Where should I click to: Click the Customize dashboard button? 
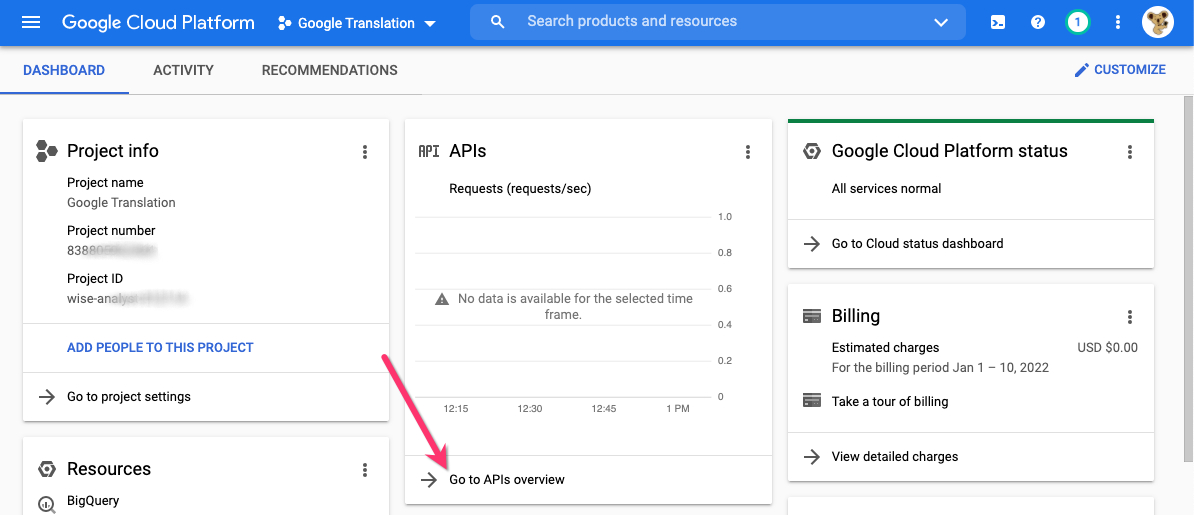(x=1119, y=70)
